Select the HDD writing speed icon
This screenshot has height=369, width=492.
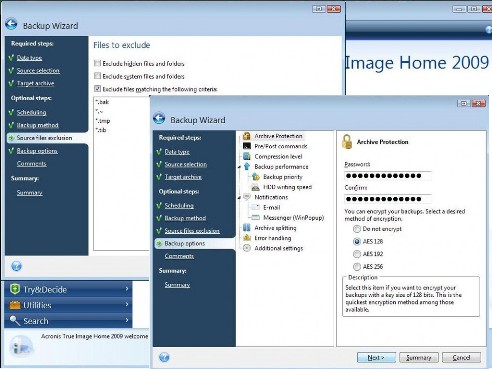256,187
